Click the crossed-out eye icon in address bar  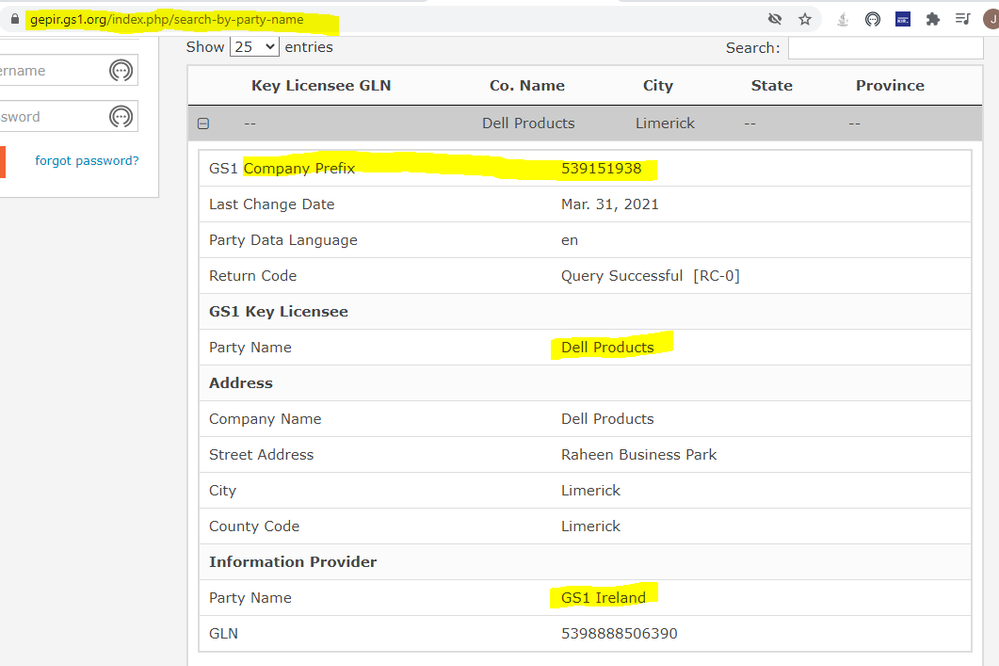coord(775,19)
